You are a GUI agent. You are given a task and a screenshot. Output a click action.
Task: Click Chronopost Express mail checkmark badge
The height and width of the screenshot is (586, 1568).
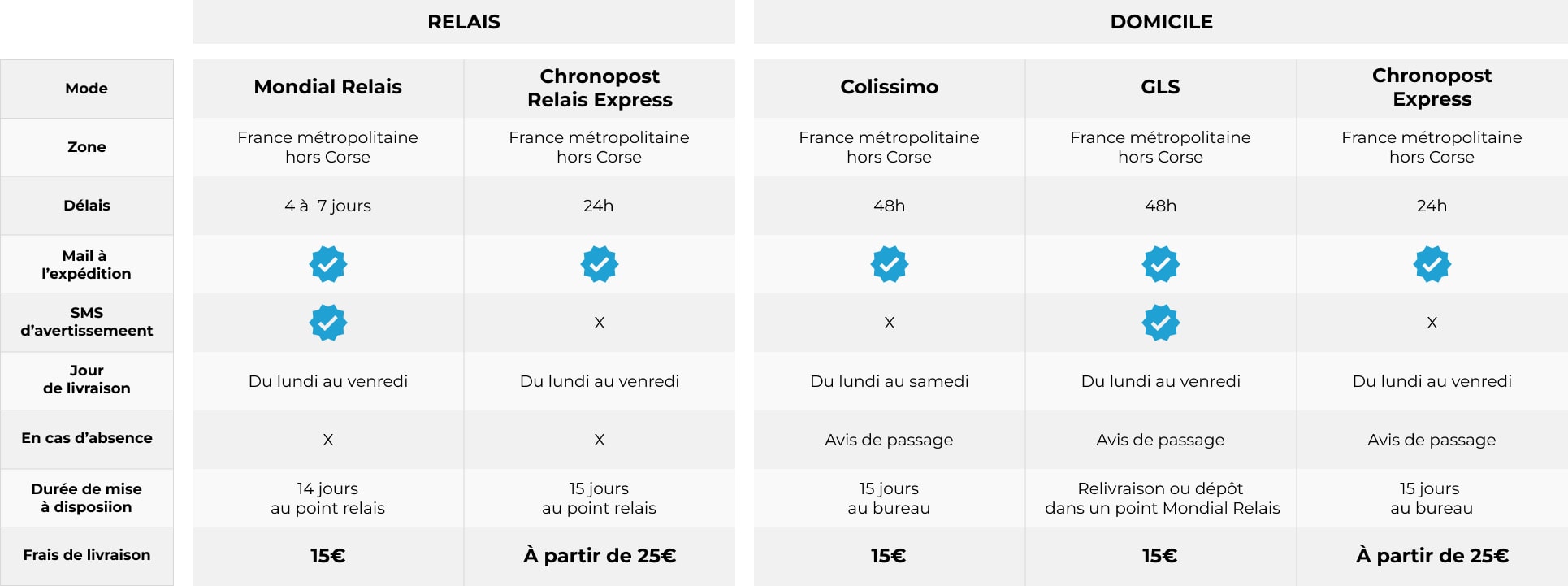[1432, 264]
